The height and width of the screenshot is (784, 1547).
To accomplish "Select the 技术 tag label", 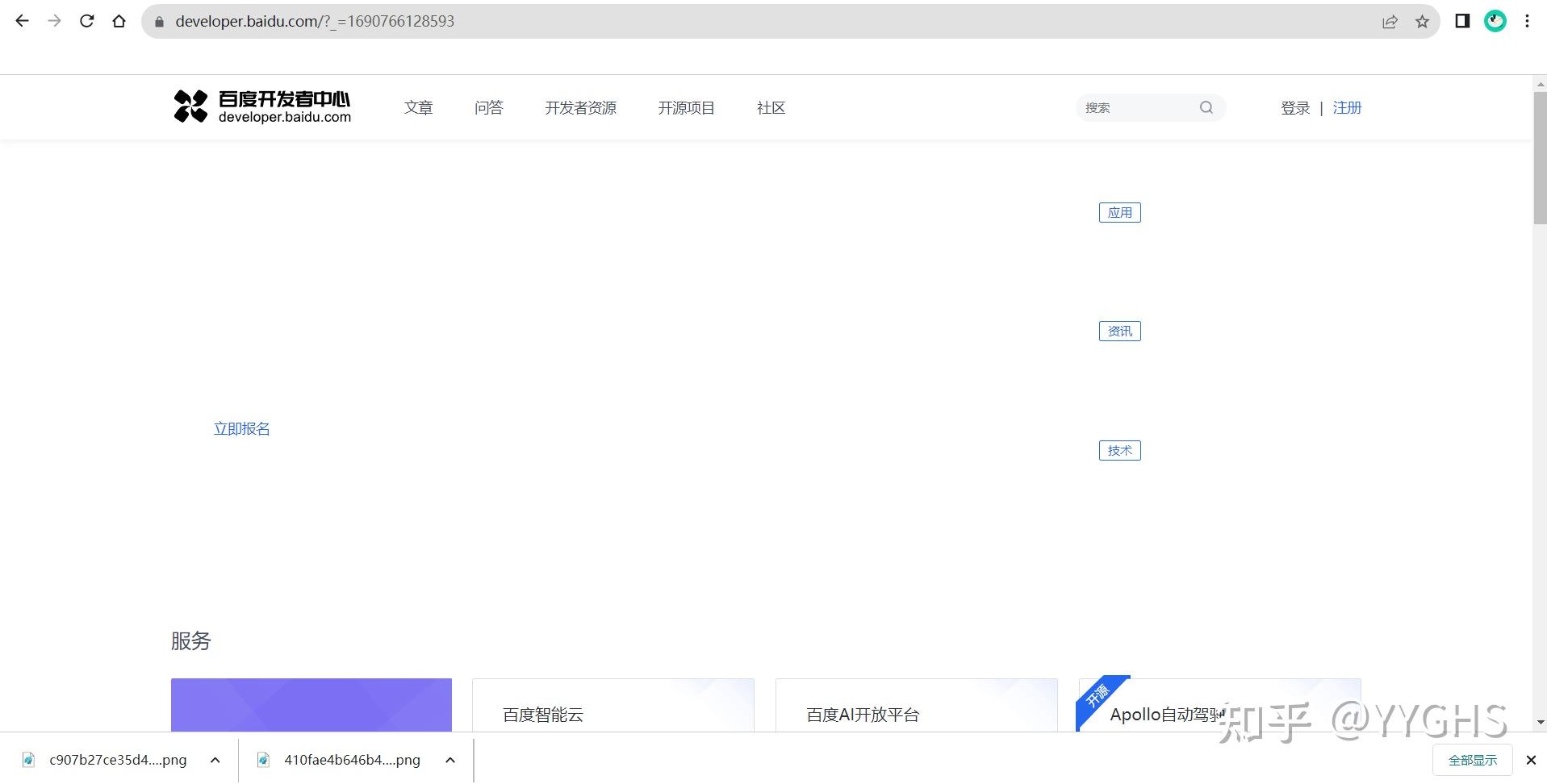I will [1119, 450].
